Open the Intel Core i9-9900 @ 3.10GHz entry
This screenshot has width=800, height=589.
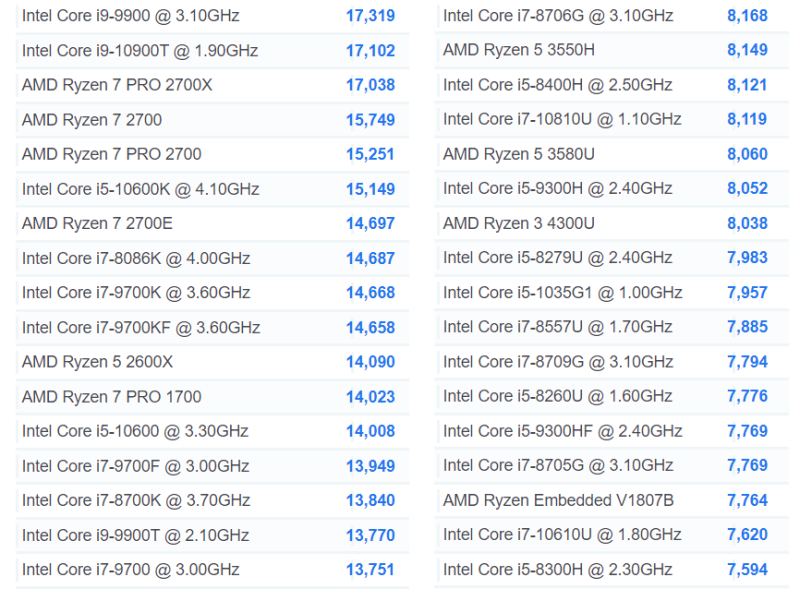[131, 16]
